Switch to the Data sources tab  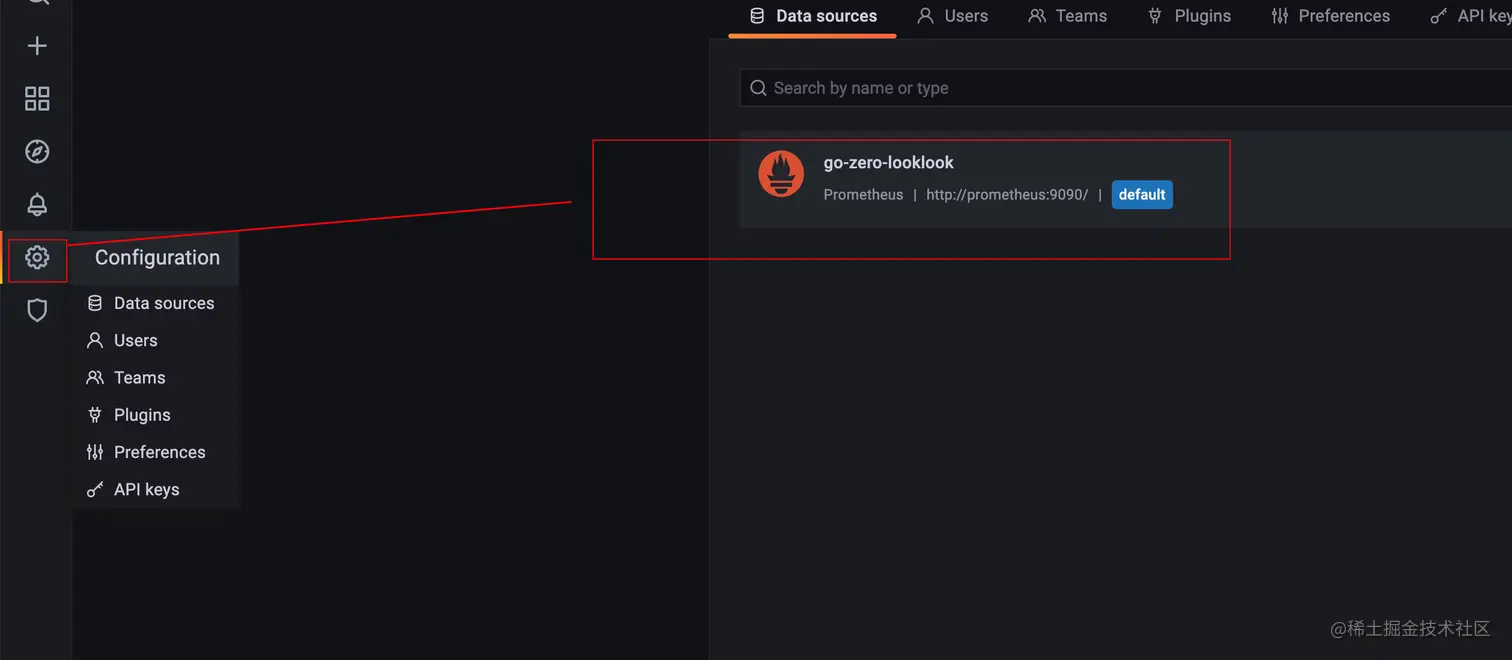click(x=813, y=16)
